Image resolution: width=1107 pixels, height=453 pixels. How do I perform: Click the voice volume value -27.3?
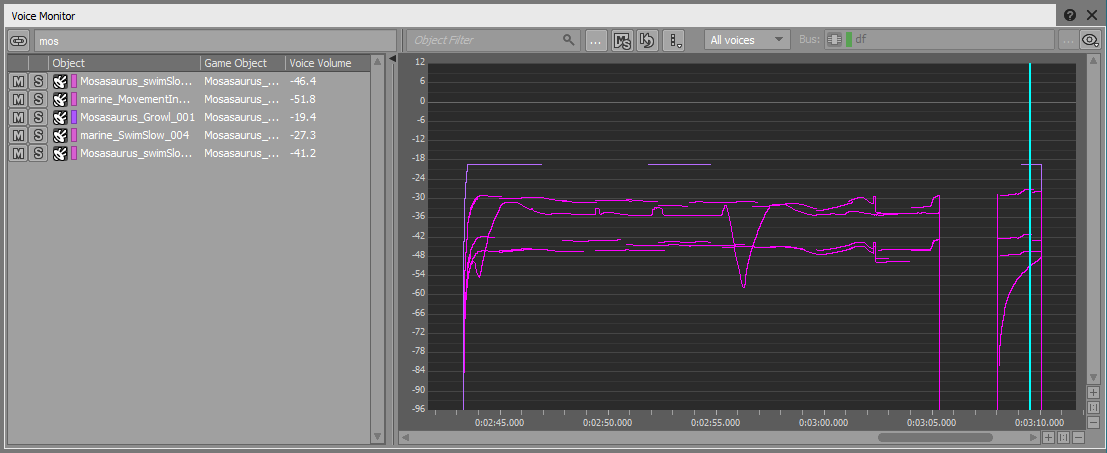click(x=302, y=135)
